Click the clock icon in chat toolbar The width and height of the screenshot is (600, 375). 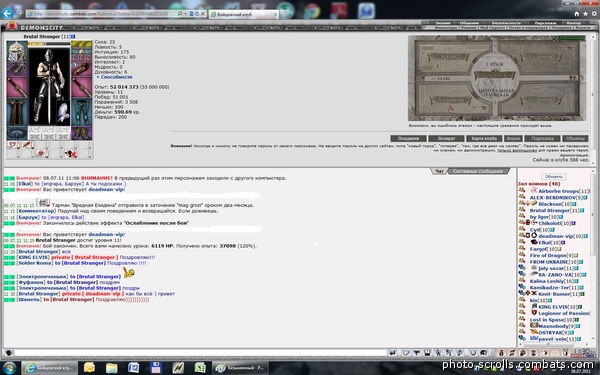click(x=473, y=353)
